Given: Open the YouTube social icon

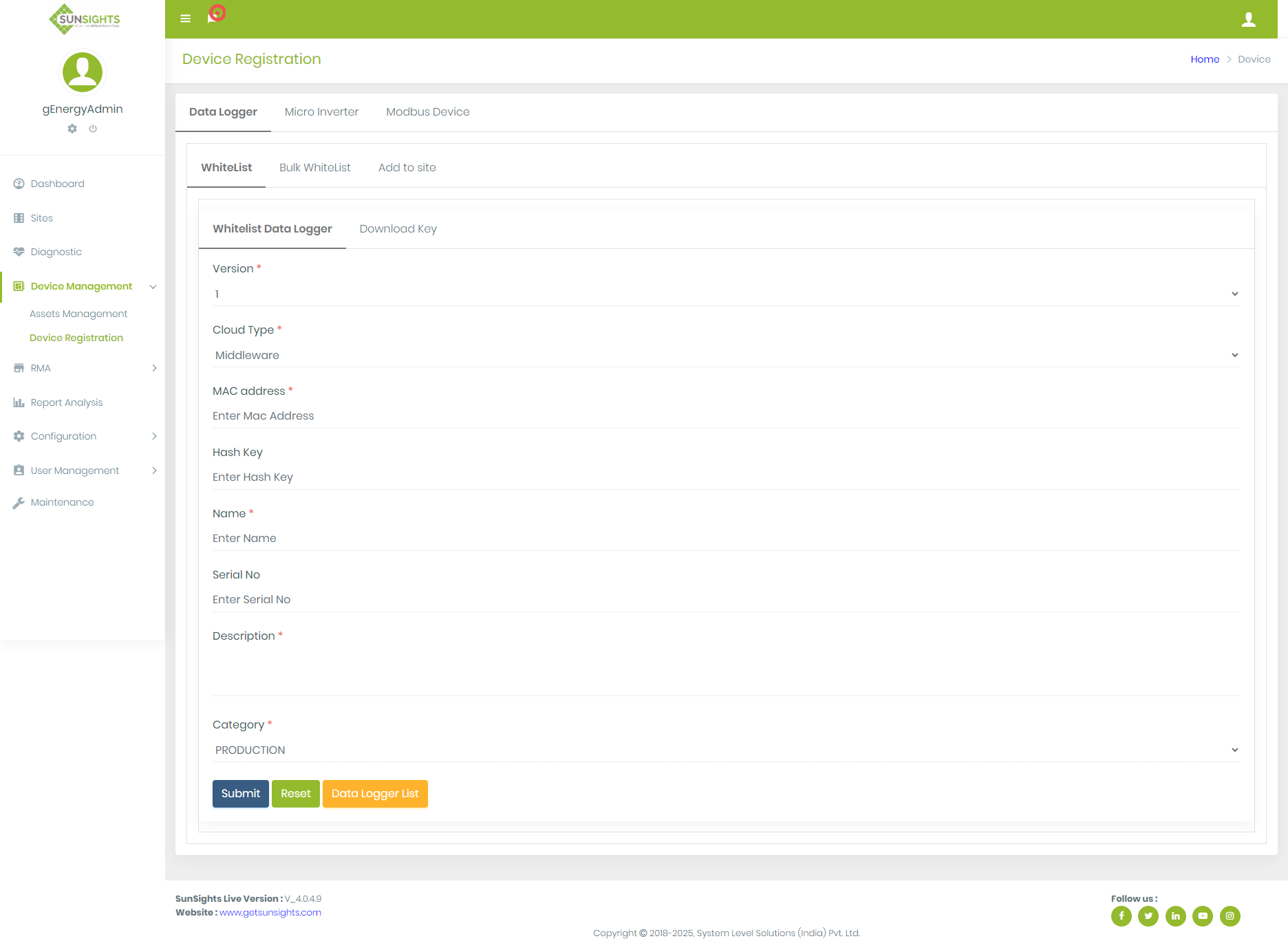Looking at the screenshot, I should click(1202, 916).
